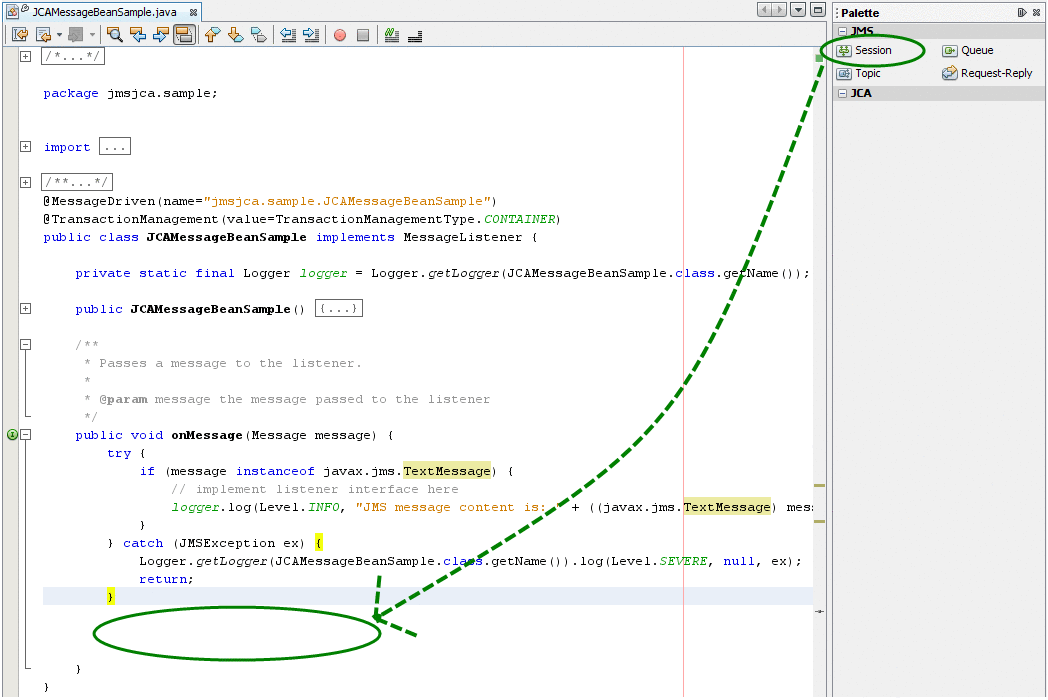
Task: Collapse the 'Passes a message' Javadoc comment fold
Action: click(x=25, y=344)
